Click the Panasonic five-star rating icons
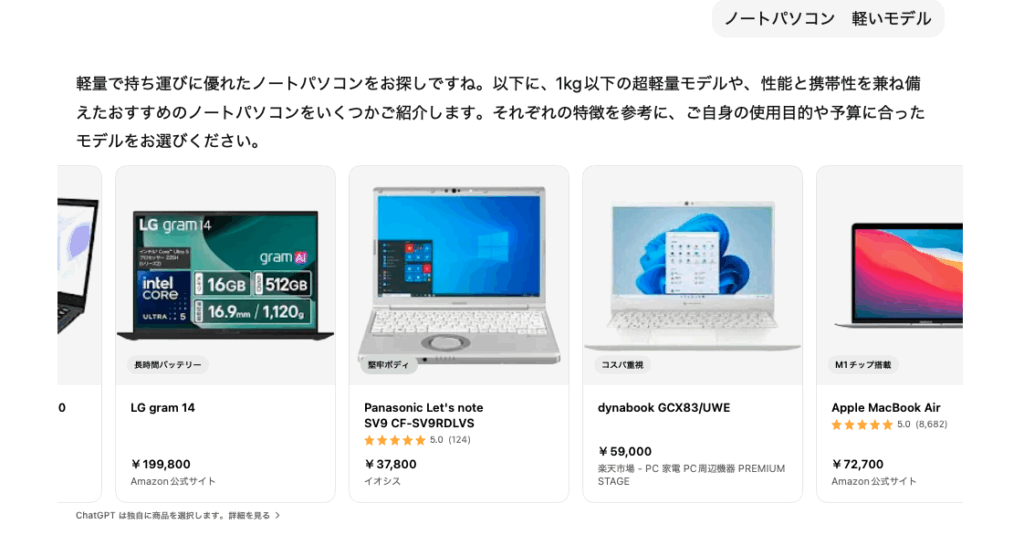Image resolution: width=1024 pixels, height=535 pixels. [x=394, y=440]
